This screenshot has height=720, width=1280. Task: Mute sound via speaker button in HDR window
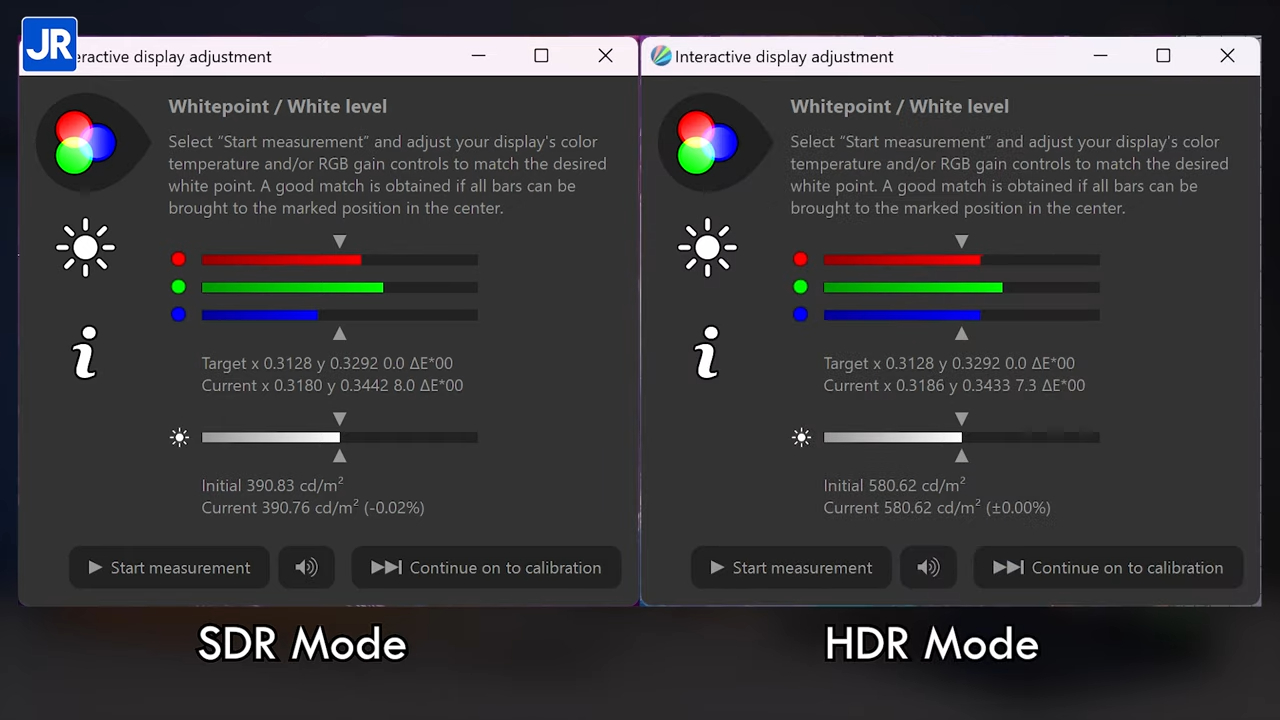pyautogui.click(x=928, y=567)
